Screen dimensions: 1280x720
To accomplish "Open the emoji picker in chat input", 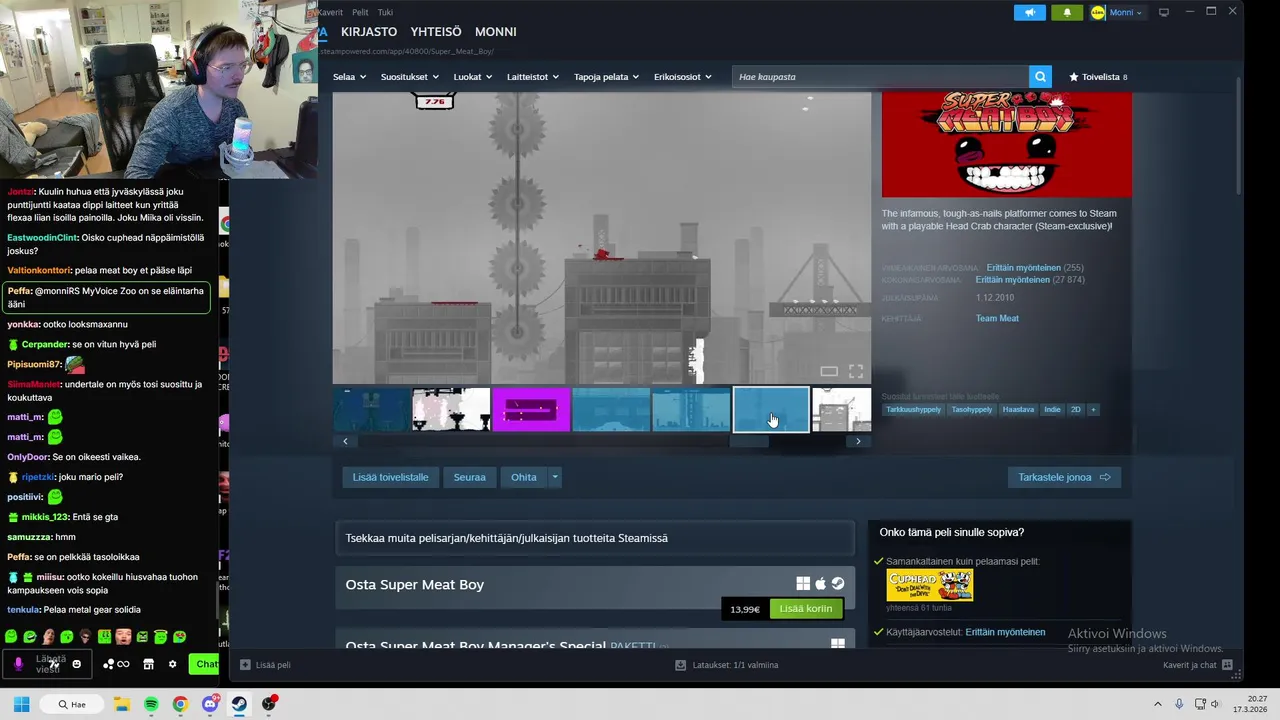I will click(76, 664).
